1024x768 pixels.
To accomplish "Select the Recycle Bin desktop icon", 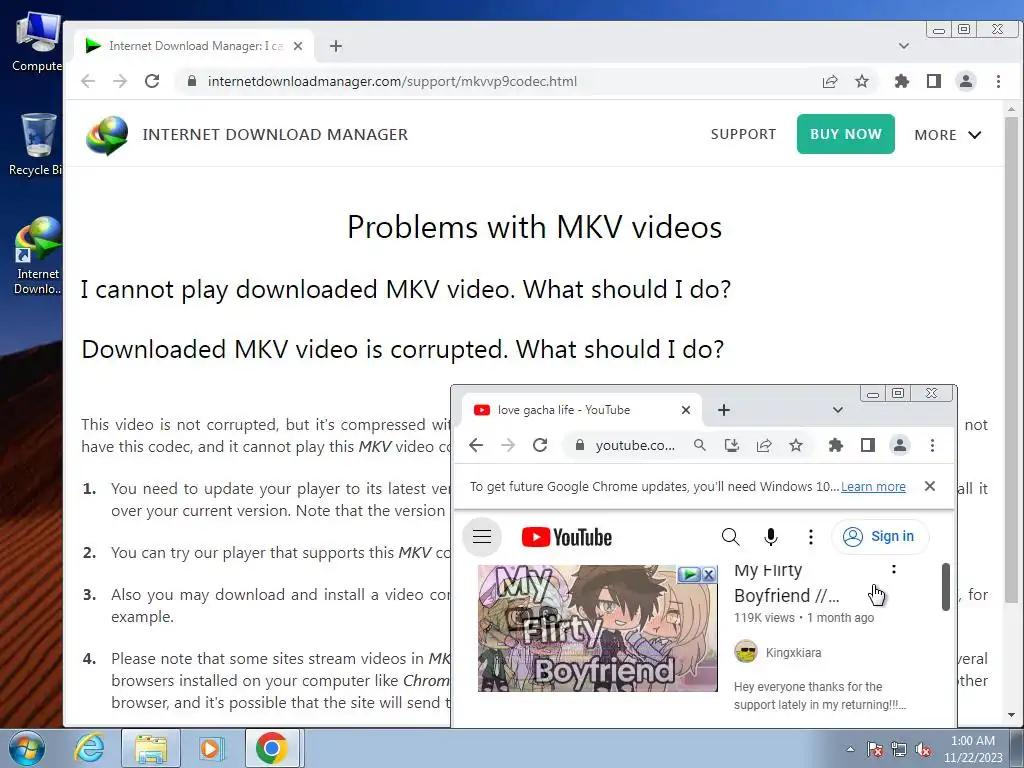I will [37, 144].
